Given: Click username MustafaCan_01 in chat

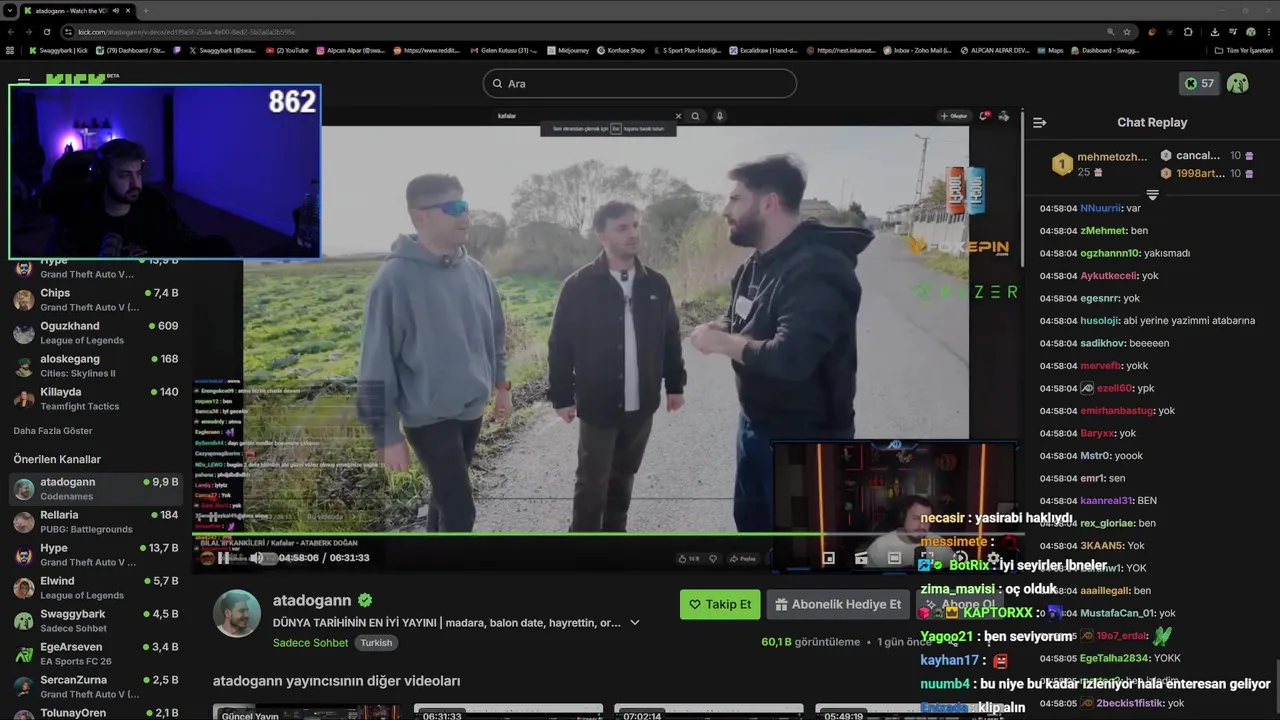Looking at the screenshot, I should tap(1117, 613).
